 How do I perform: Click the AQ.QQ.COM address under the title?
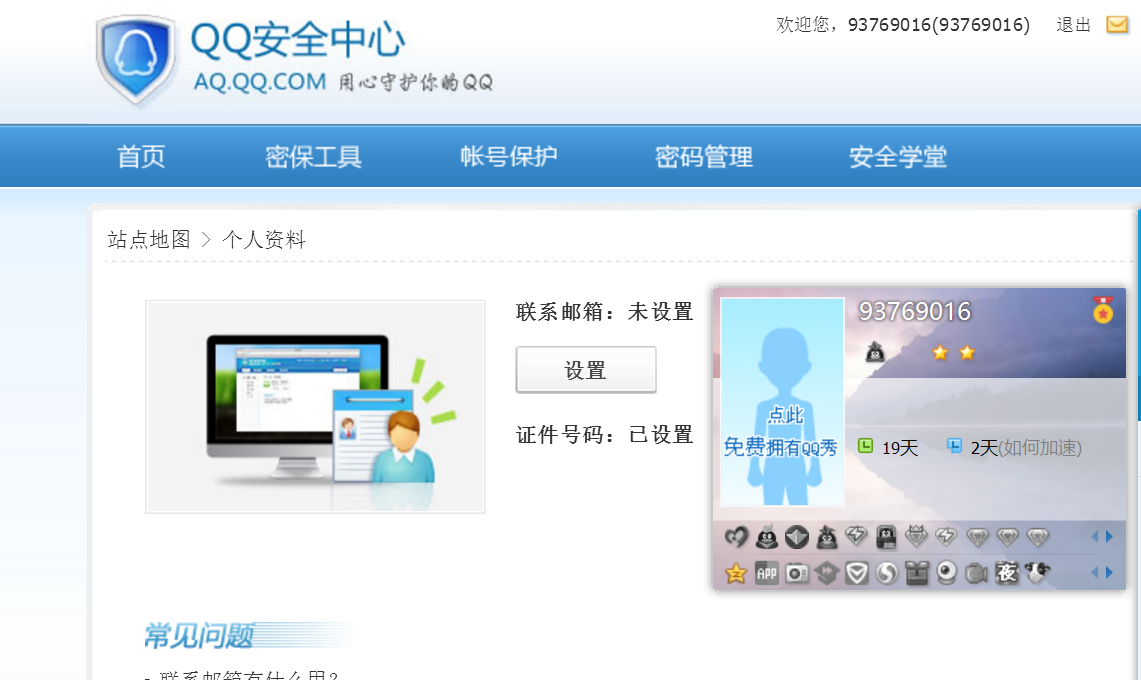(x=260, y=82)
